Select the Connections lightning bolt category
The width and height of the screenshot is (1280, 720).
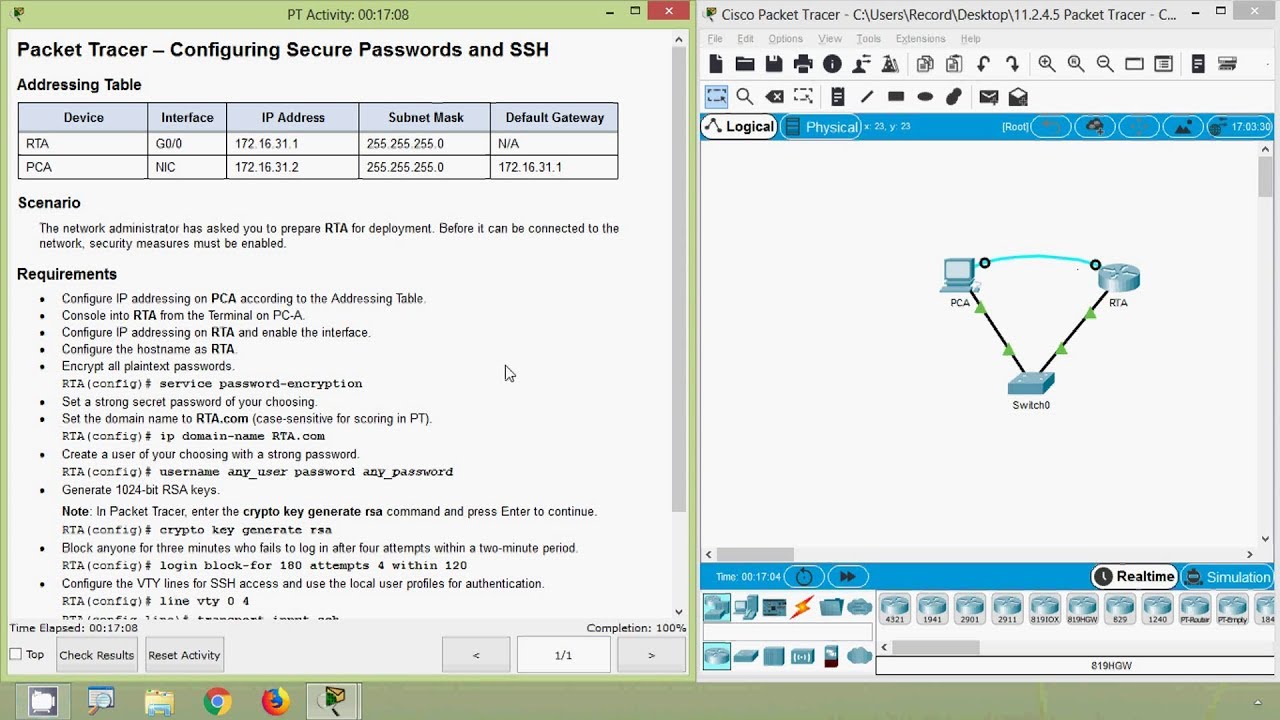pos(803,607)
